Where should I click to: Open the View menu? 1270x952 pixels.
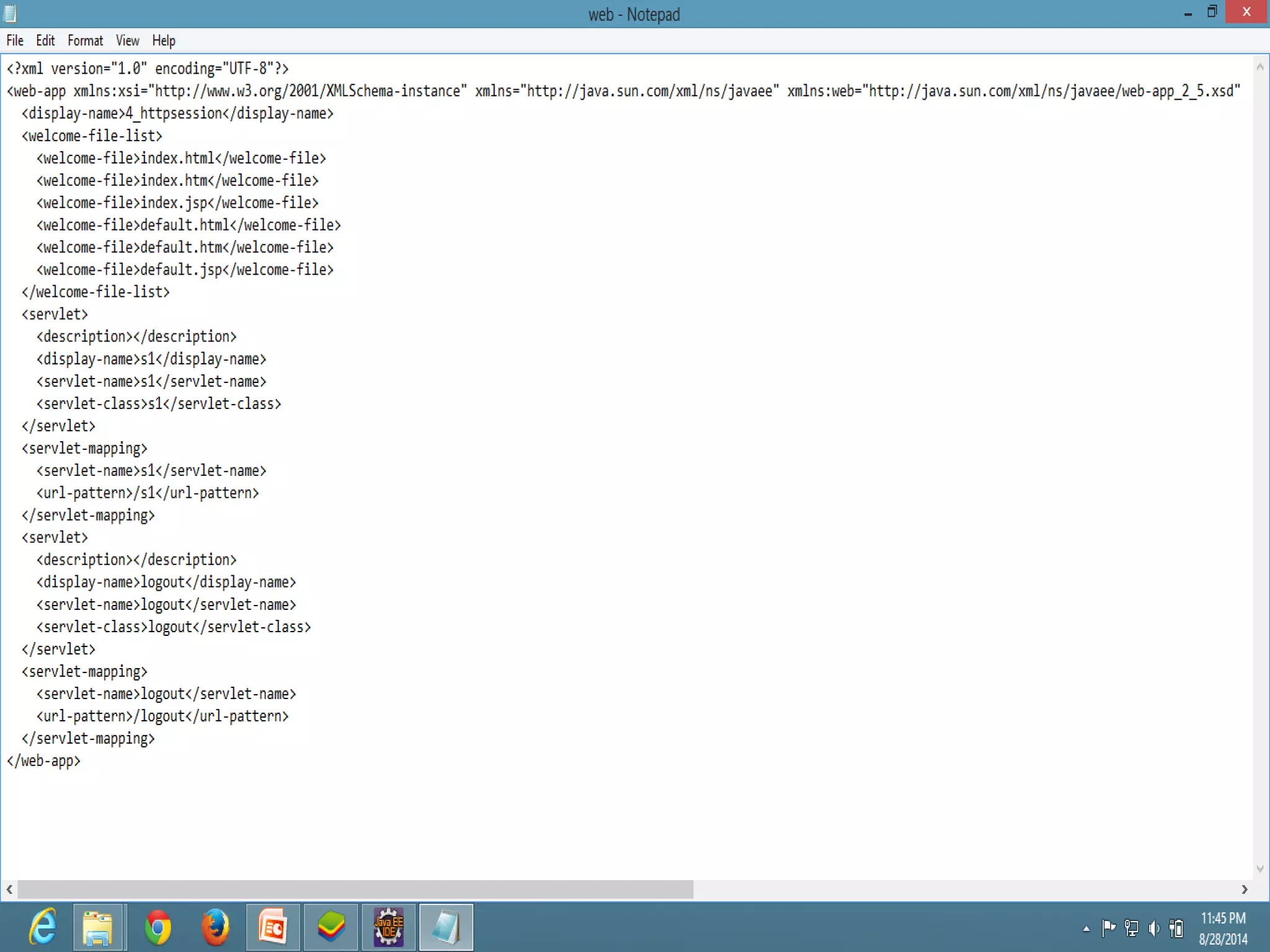point(127,41)
